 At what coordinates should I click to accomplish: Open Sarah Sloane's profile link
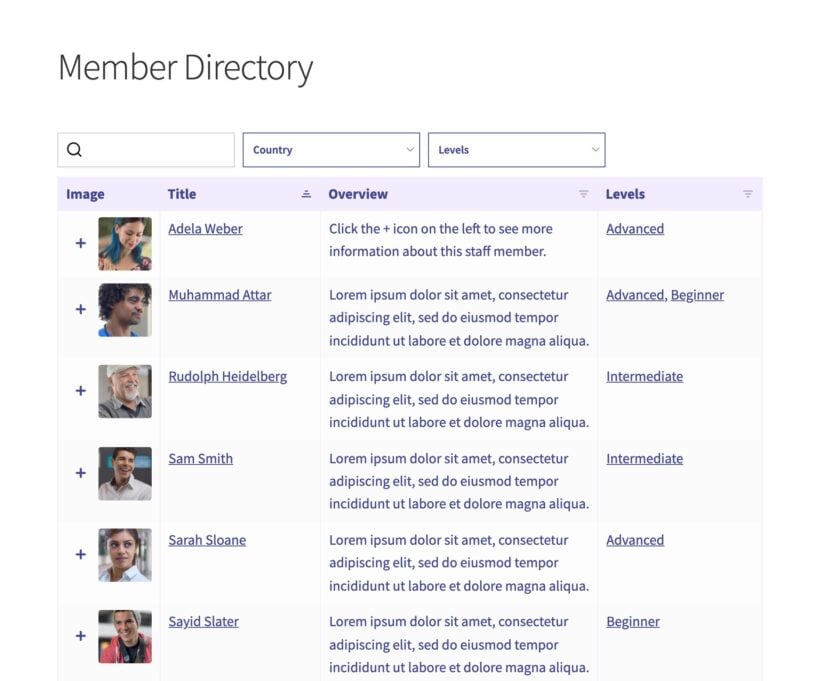point(207,540)
